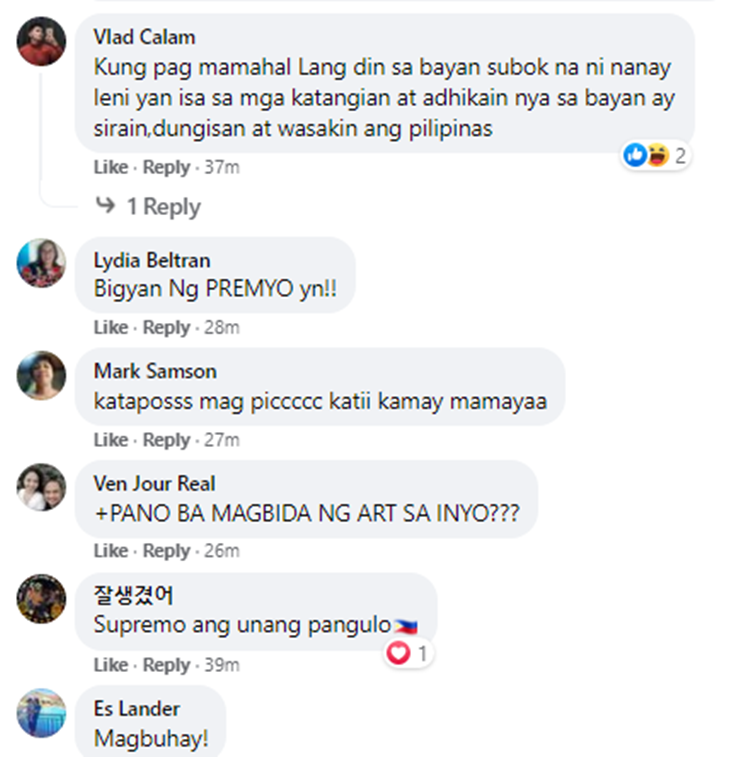
Task: Open the Korean-named commenter's profile link
Action: pyautogui.click(x=133, y=595)
